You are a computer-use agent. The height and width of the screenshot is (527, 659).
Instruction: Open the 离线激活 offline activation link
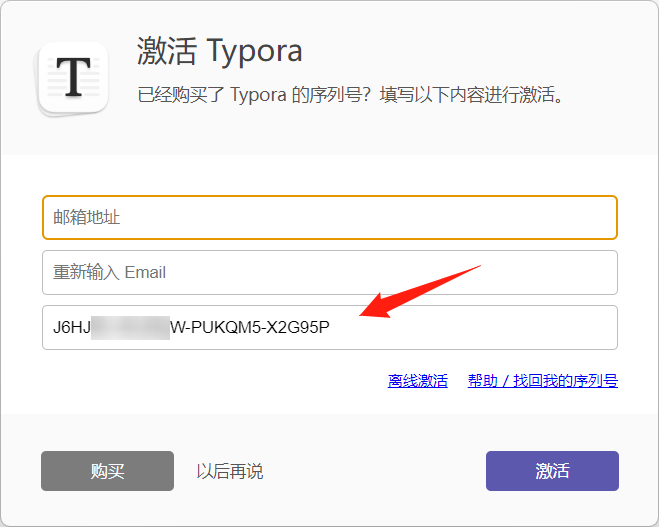point(418,381)
